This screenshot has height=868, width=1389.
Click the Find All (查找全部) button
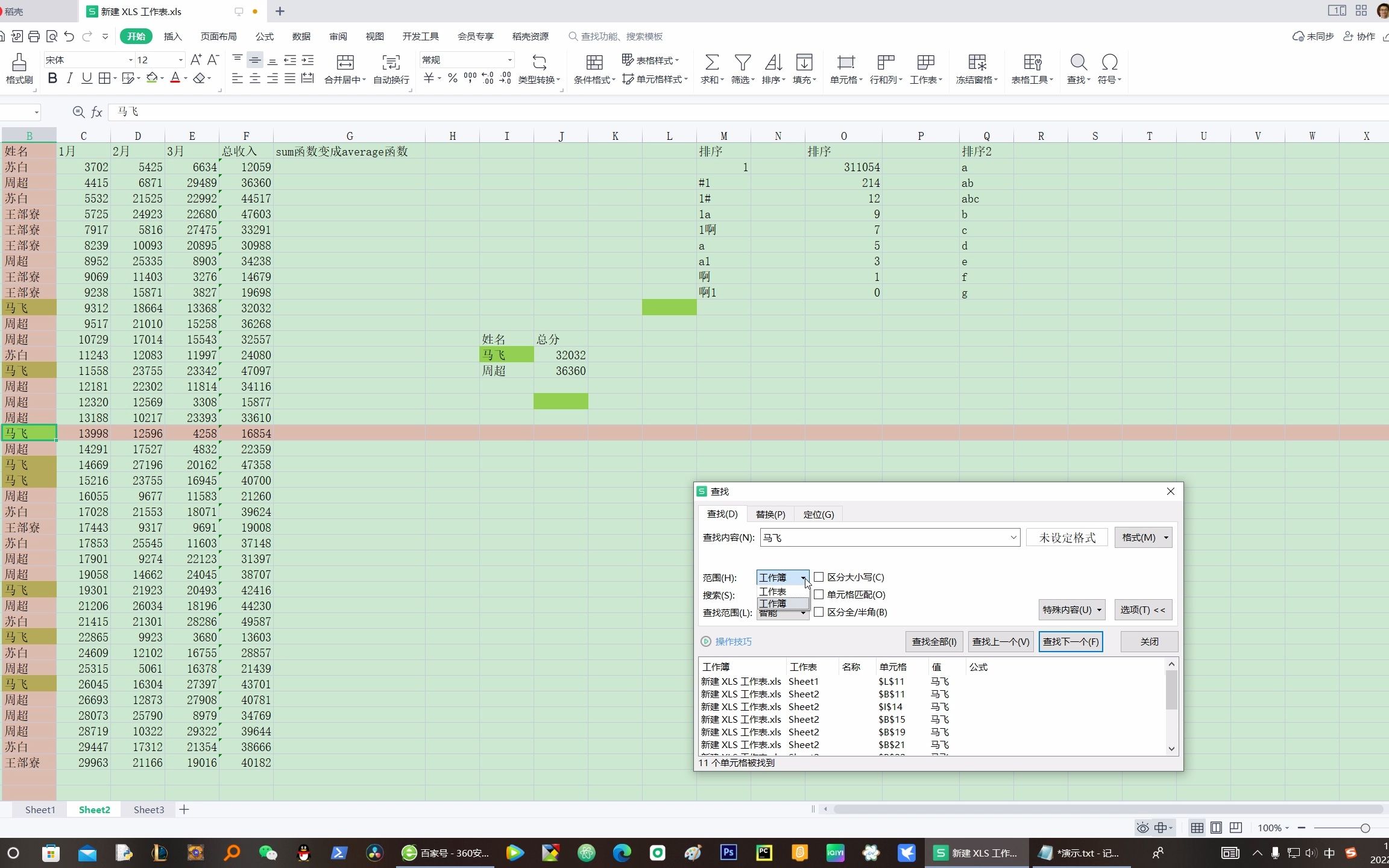pyautogui.click(x=934, y=641)
